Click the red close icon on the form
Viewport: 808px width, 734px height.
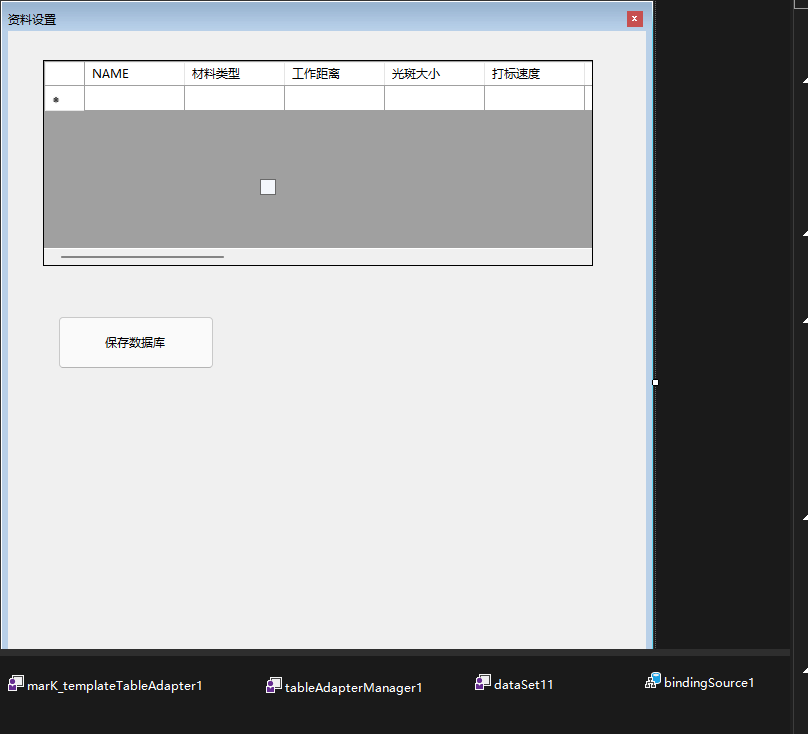(634, 18)
